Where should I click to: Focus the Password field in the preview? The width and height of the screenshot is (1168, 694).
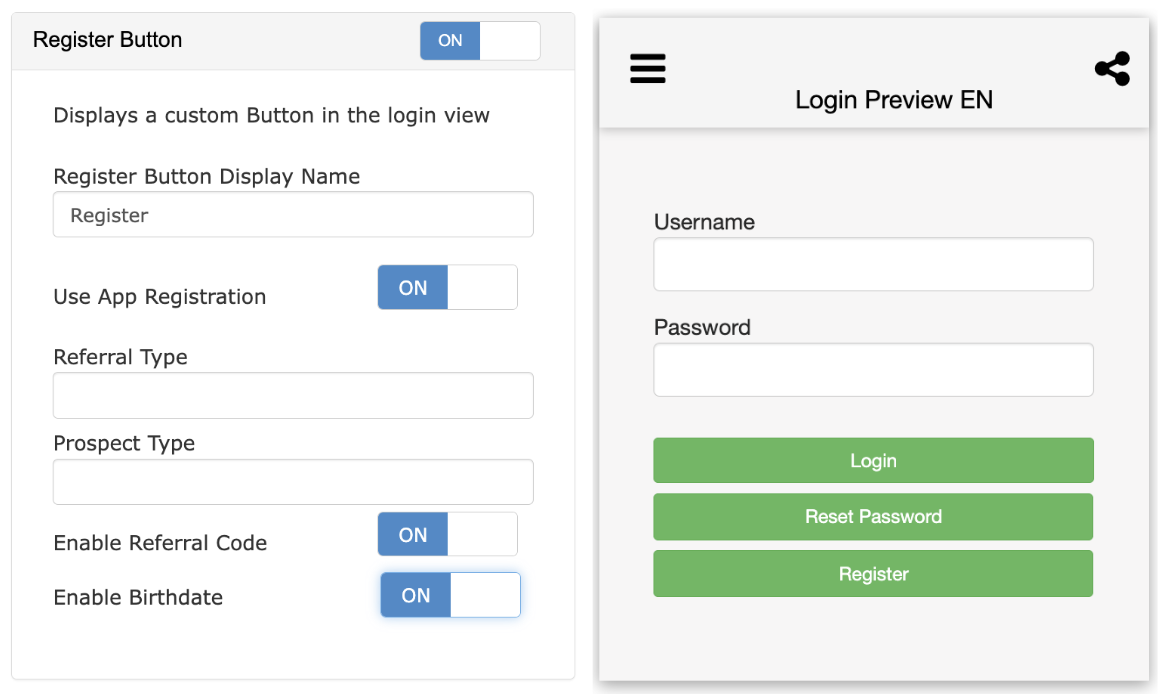[x=873, y=370]
